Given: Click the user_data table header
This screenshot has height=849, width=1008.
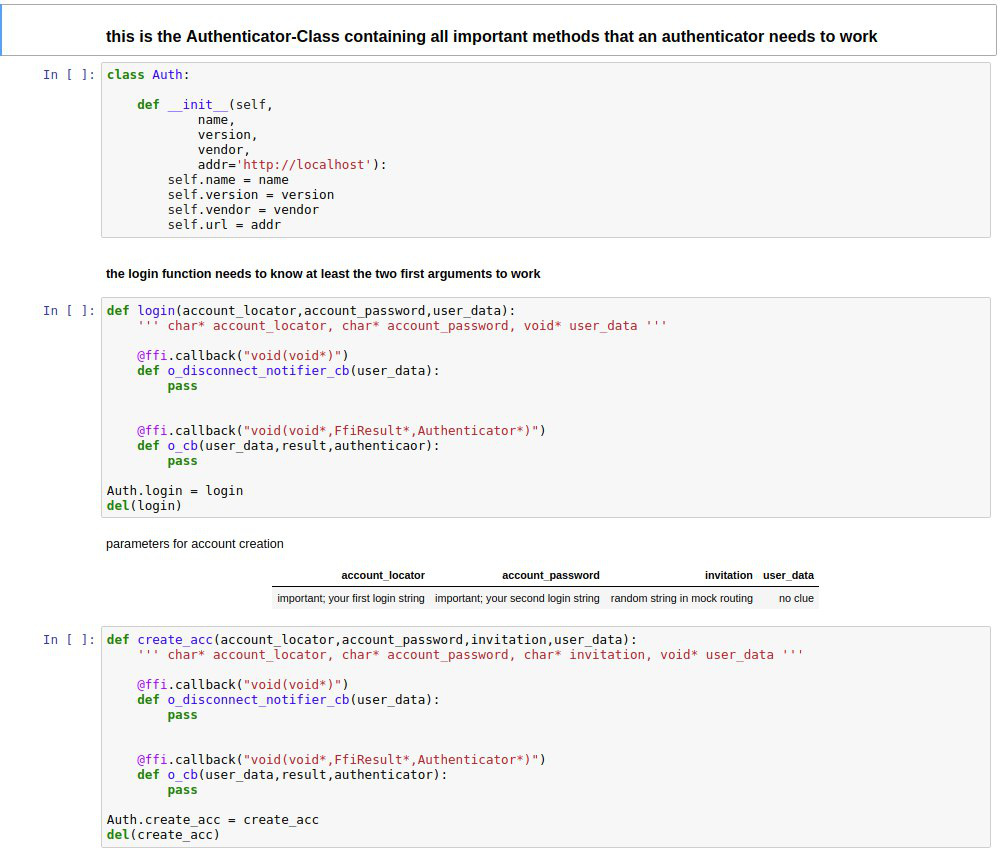Looking at the screenshot, I should [x=788, y=575].
